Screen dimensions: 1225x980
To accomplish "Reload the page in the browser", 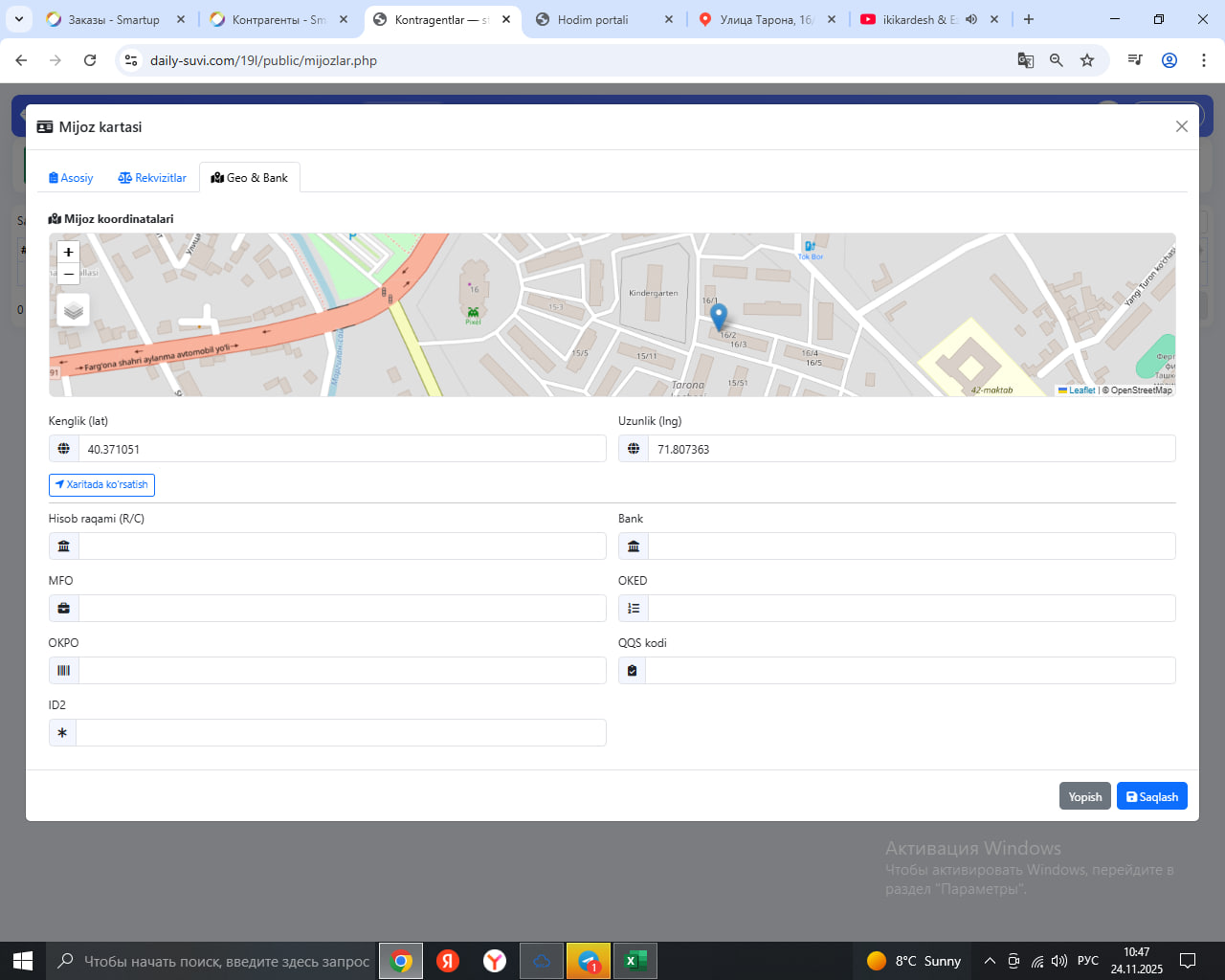I will pos(90,60).
